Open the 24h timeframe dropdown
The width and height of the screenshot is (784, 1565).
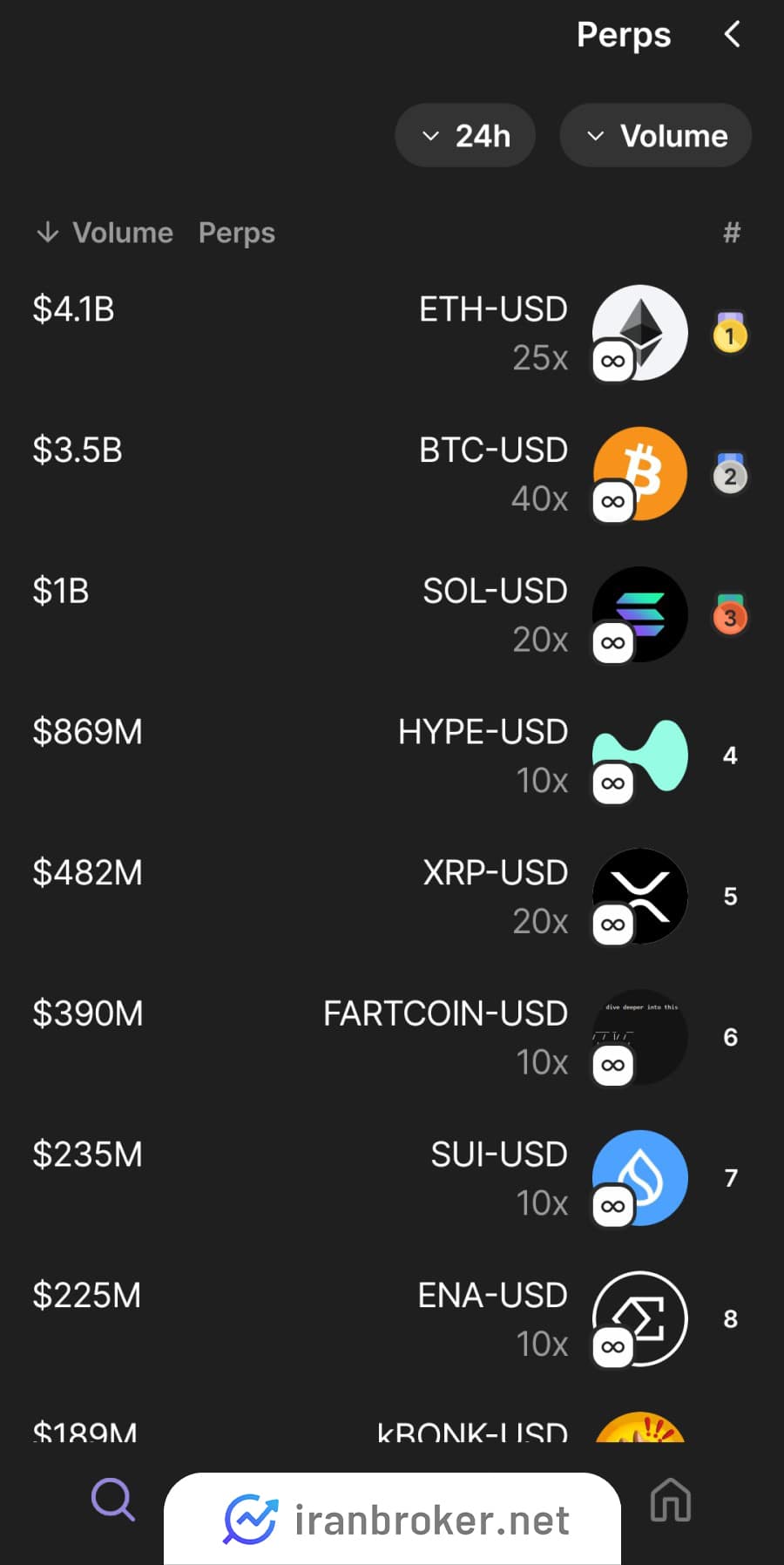(x=465, y=135)
